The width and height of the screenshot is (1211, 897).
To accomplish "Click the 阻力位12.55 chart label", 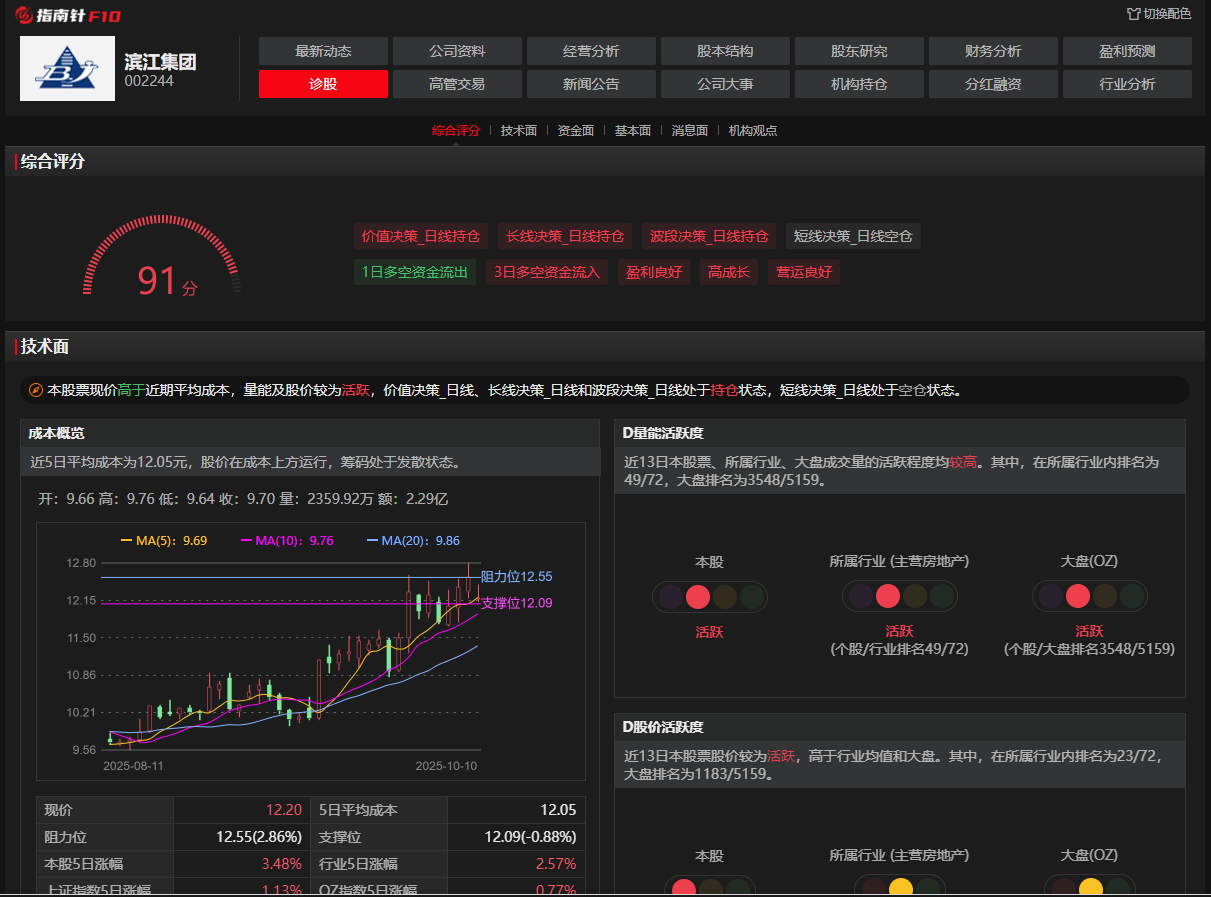I will [x=516, y=576].
